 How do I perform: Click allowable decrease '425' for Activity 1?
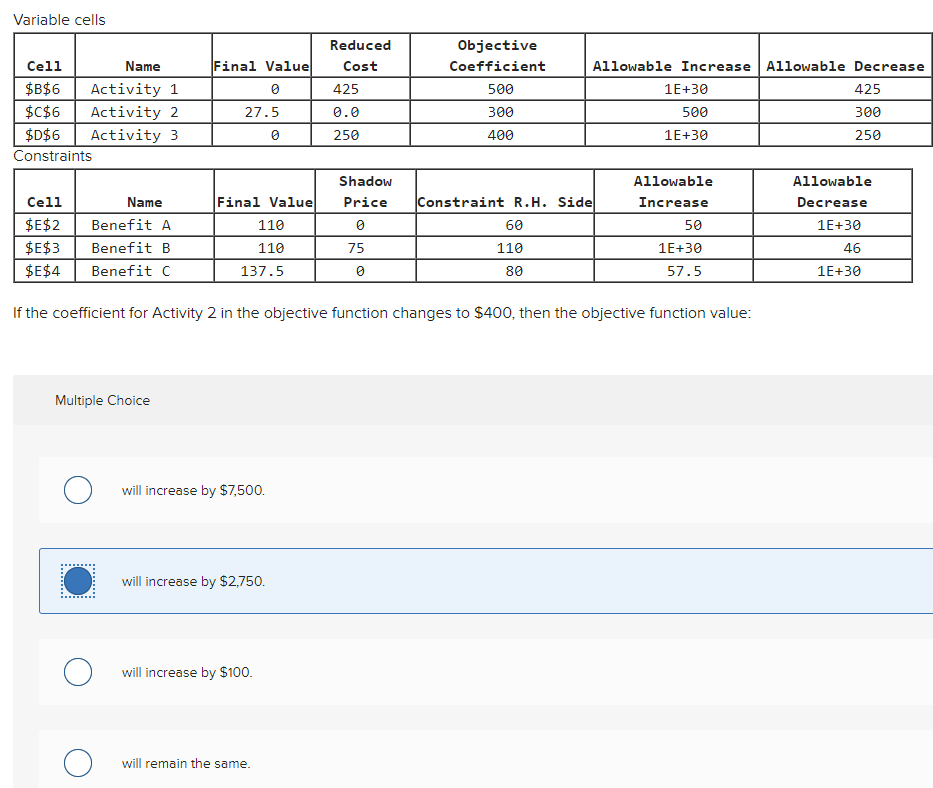[x=868, y=89]
